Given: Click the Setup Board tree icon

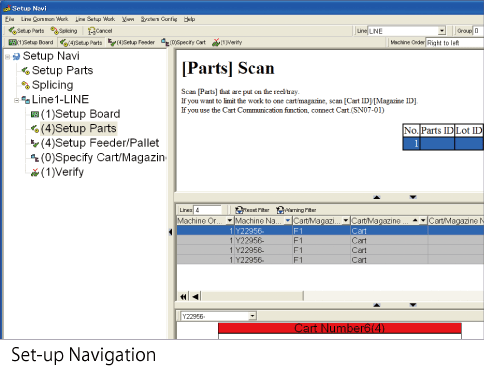Looking at the screenshot, I should click(x=35, y=114).
